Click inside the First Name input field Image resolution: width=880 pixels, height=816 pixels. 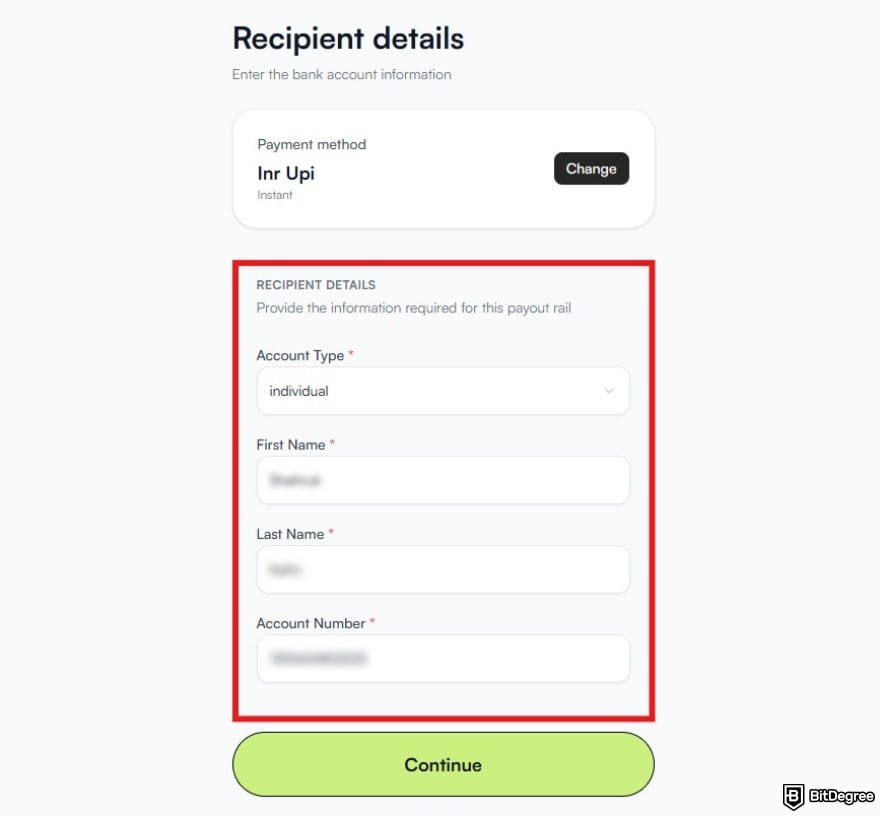(443, 480)
